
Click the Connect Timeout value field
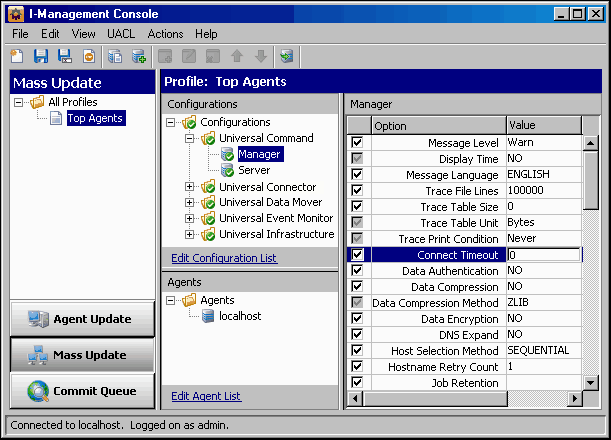542,255
